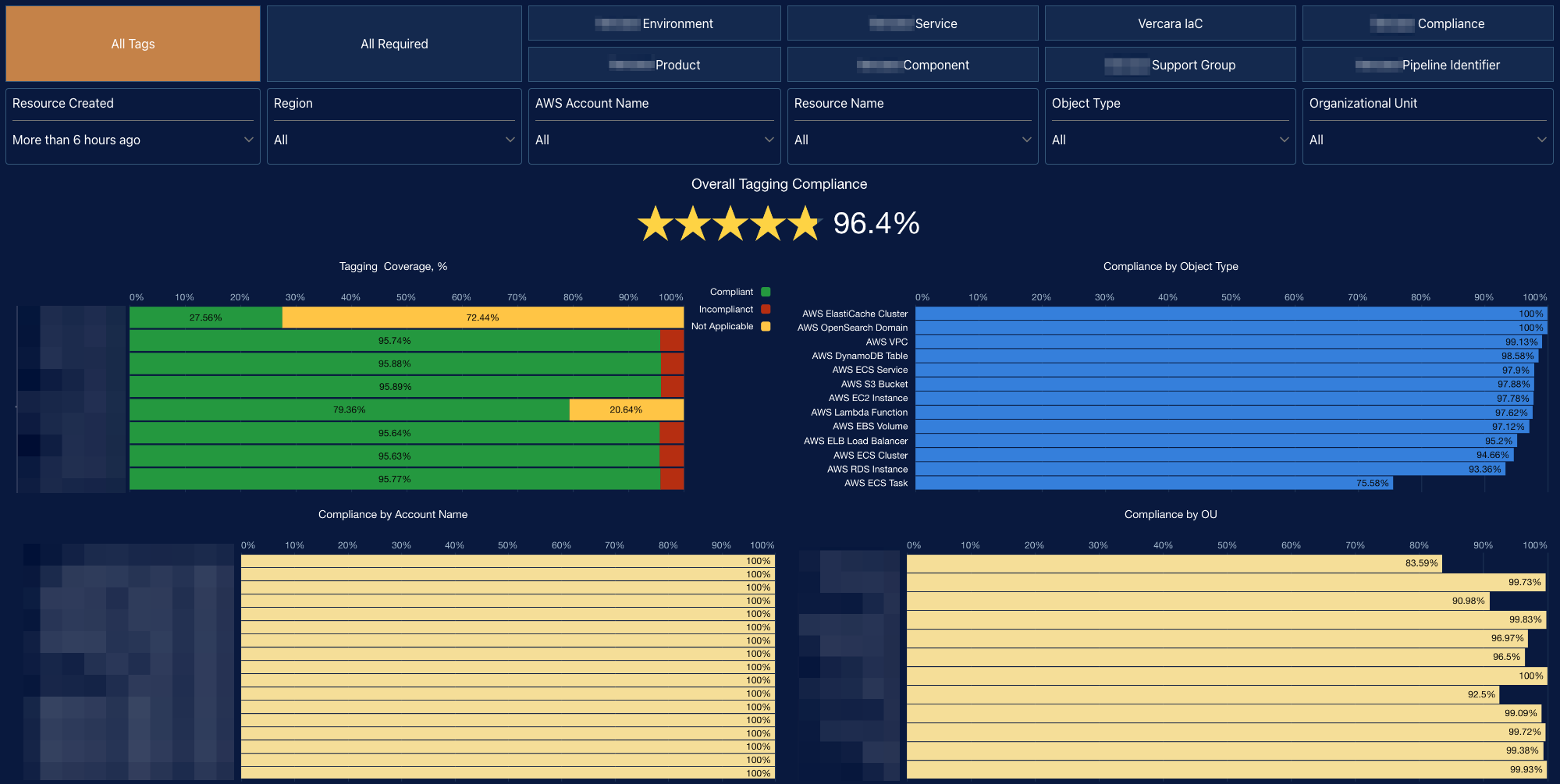Click the 90.98% OU compliance bar
This screenshot has width=1560, height=784.
[x=1198, y=601]
